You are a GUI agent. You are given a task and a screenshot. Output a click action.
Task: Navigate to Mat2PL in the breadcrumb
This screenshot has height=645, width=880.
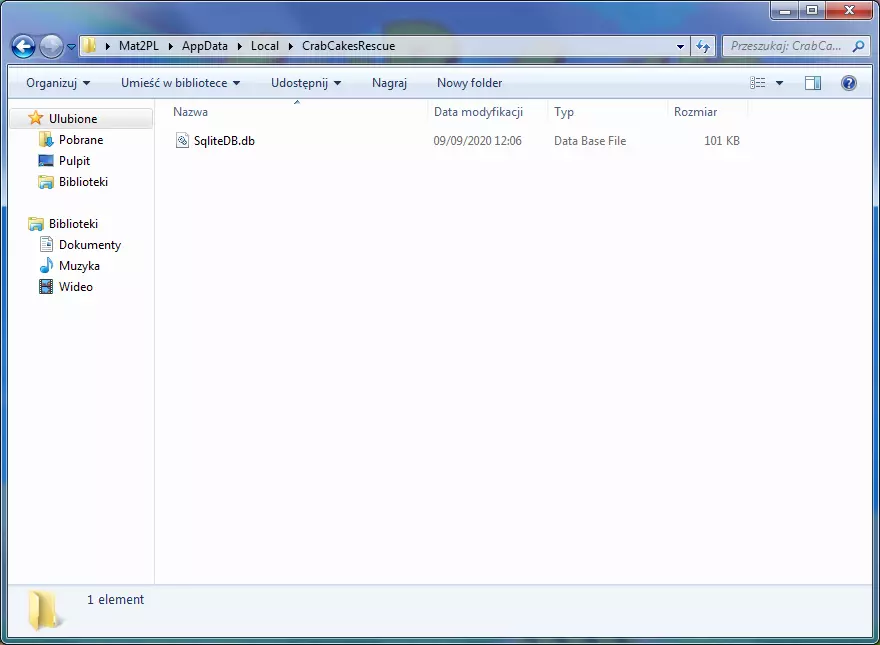coord(139,46)
